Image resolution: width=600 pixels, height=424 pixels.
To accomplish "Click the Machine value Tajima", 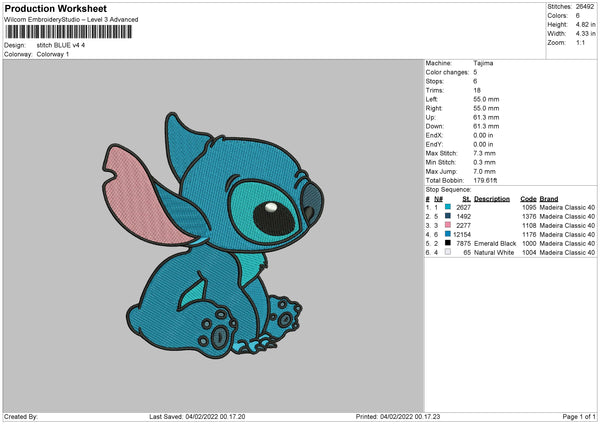I will 483,63.
